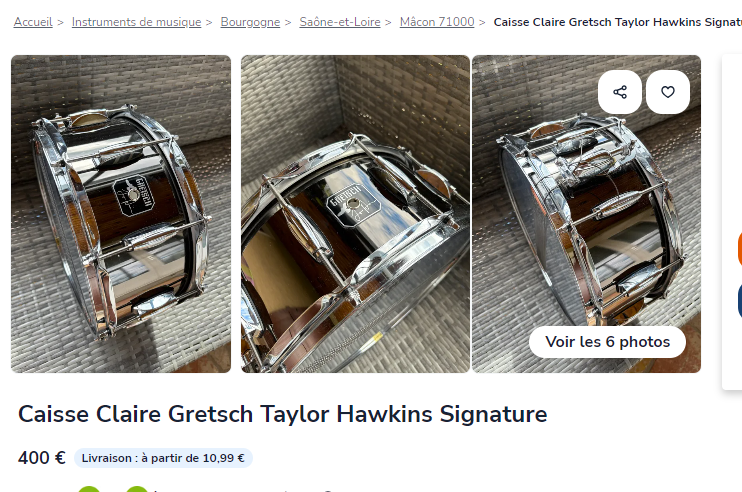Open the first snare drum photo
The width and height of the screenshot is (742, 492).
[121, 214]
